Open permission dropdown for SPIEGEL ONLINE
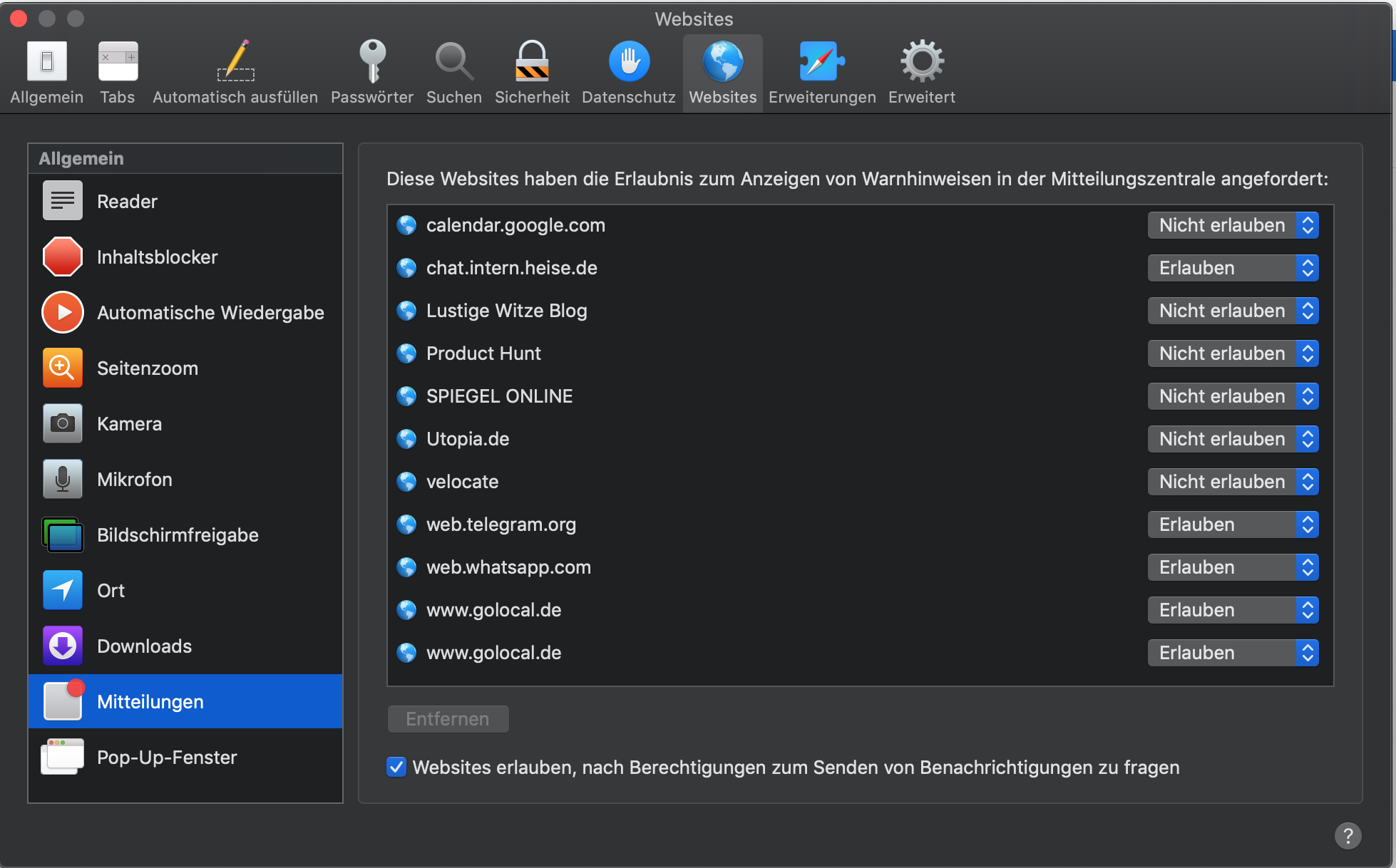 click(1233, 396)
